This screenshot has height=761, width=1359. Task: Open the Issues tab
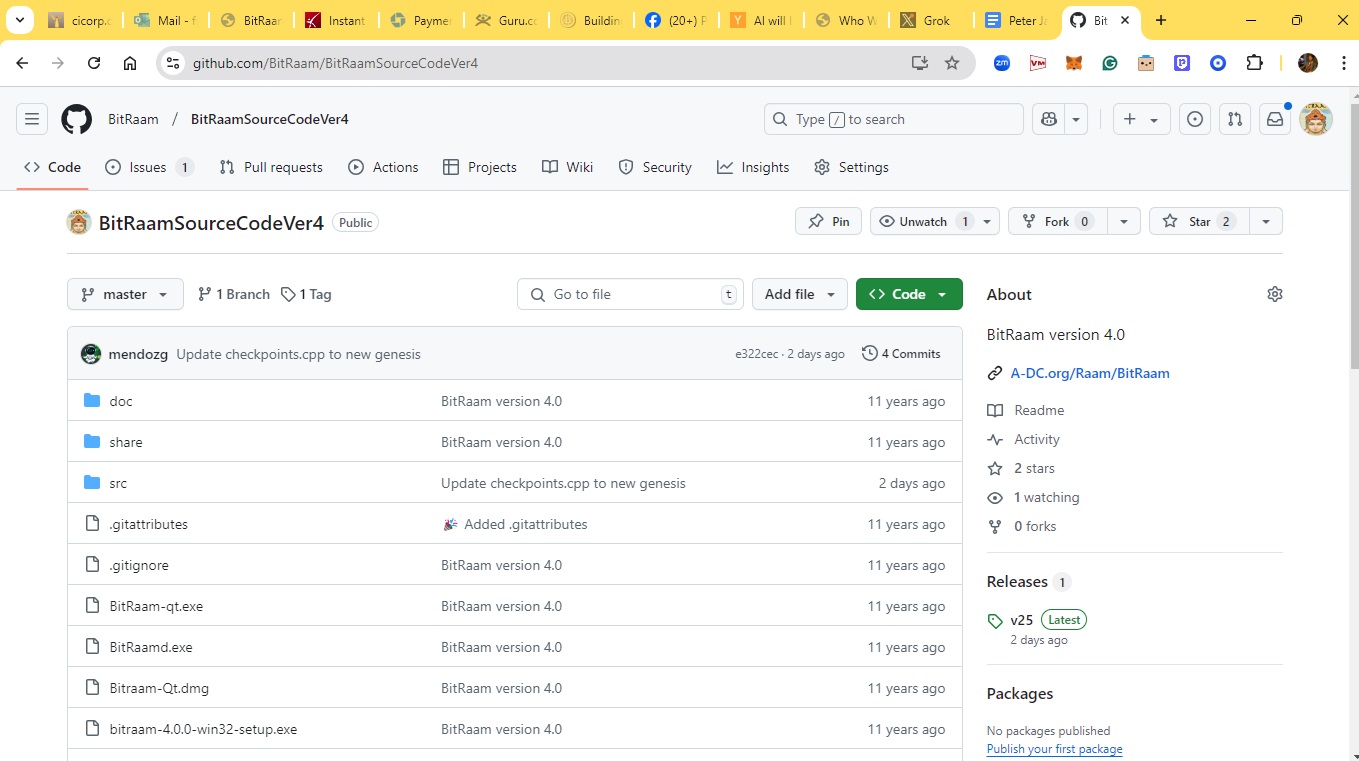pos(149,167)
